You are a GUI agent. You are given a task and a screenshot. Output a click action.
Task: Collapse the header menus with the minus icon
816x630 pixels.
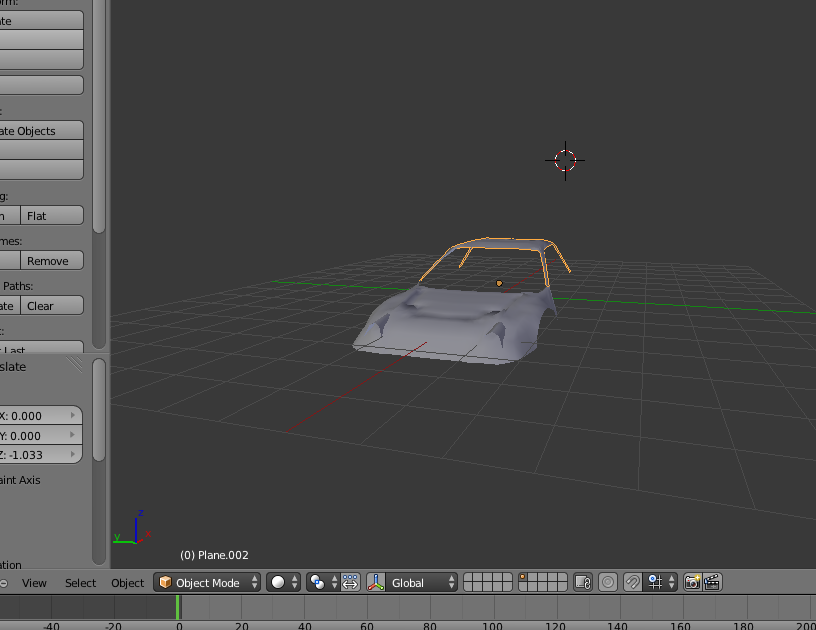tap(3, 584)
